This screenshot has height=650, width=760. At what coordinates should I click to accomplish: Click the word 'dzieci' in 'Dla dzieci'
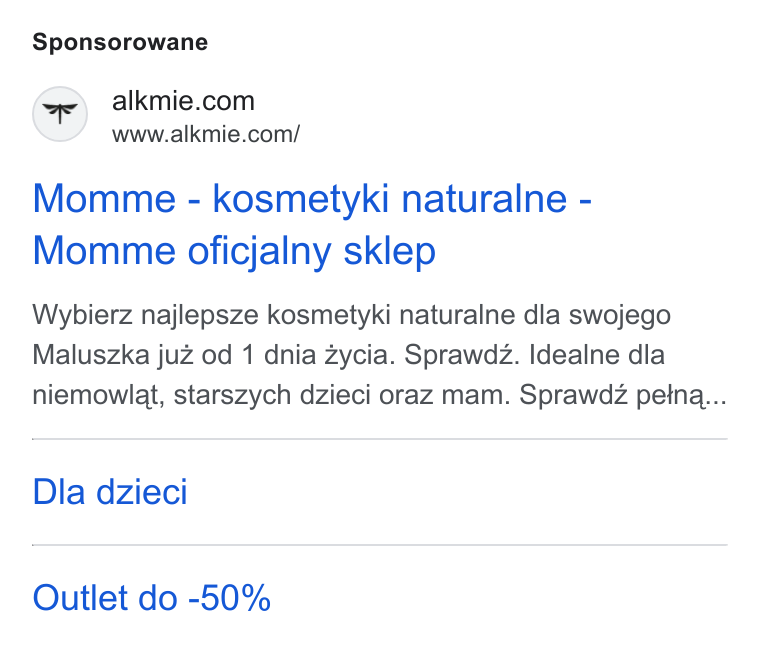pyautogui.click(x=142, y=492)
